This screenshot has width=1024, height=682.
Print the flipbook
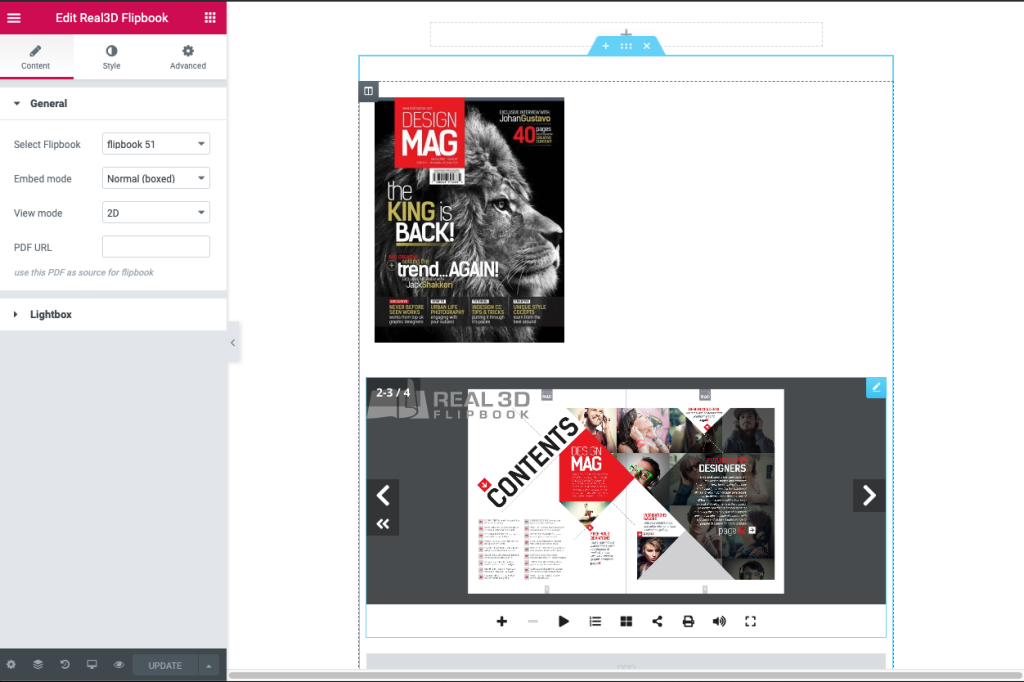[x=688, y=621]
